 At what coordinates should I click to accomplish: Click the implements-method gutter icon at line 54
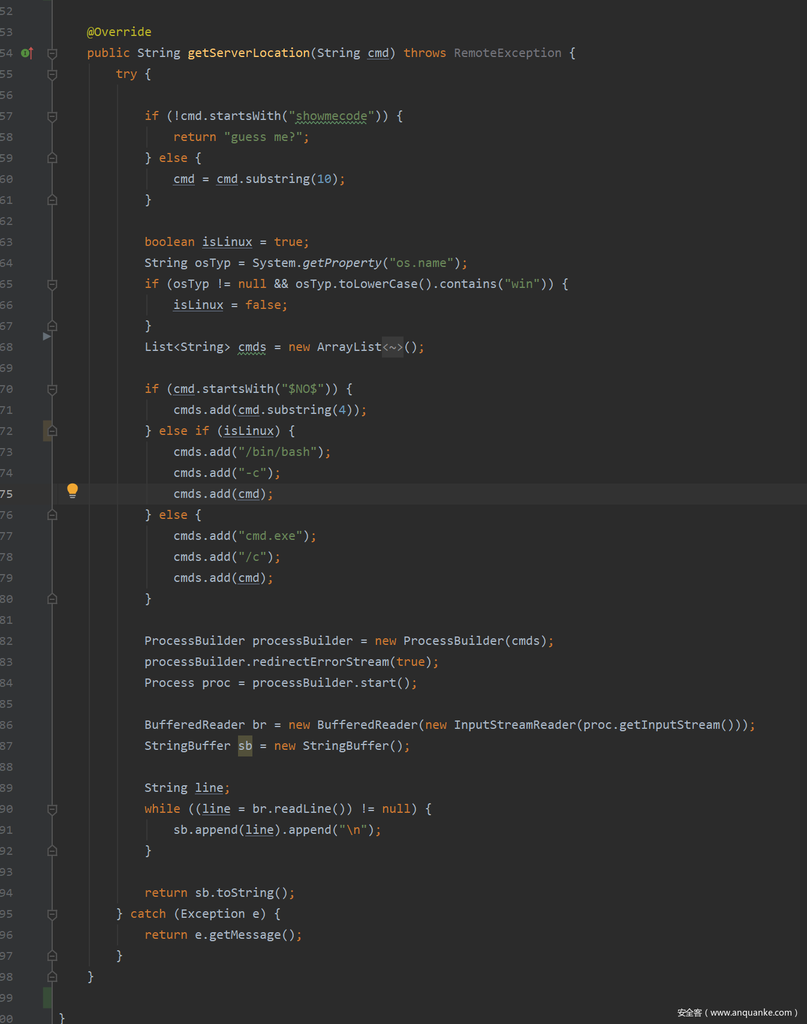tap(27, 53)
